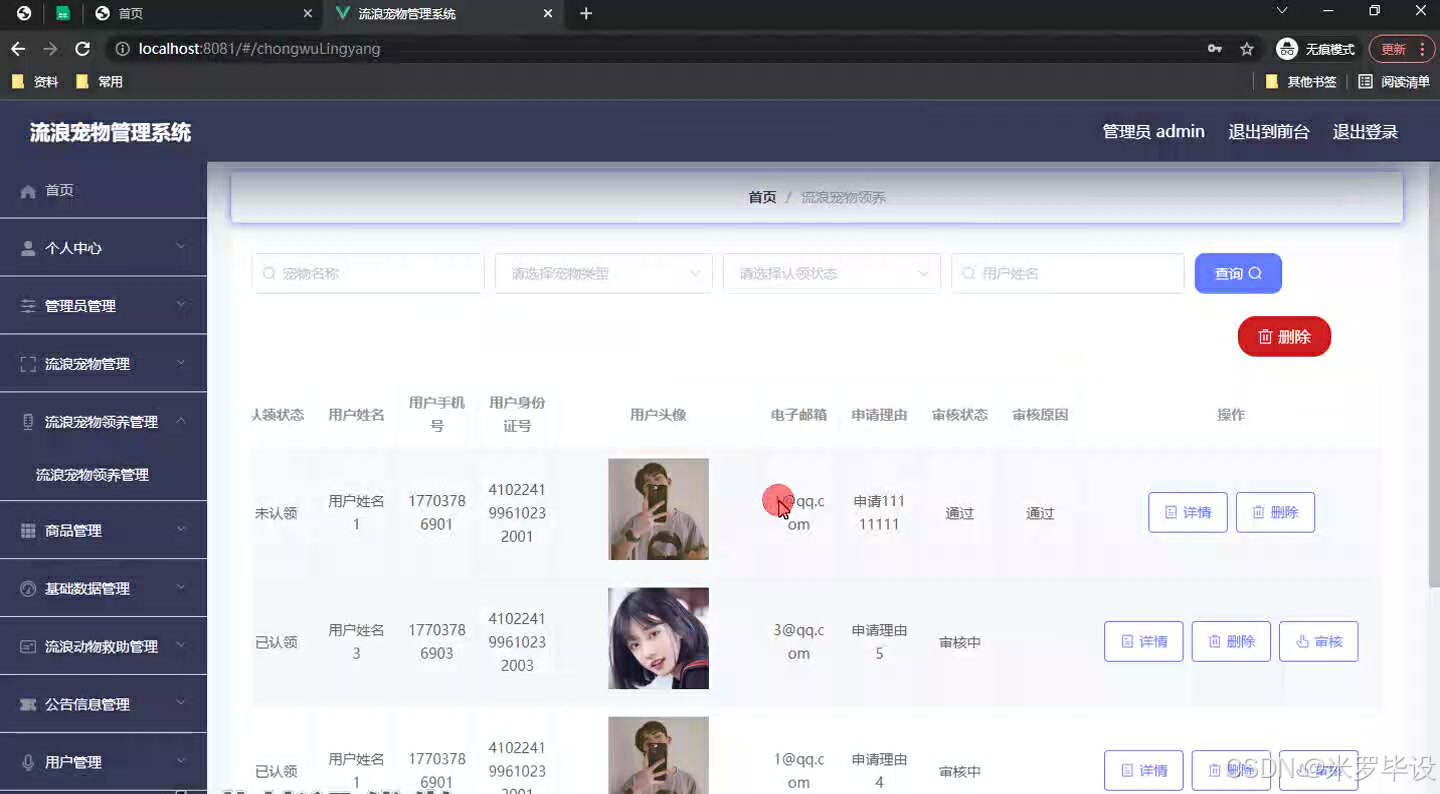Click 退出登录 in the header
The width and height of the screenshot is (1440, 794).
pyautogui.click(x=1365, y=132)
